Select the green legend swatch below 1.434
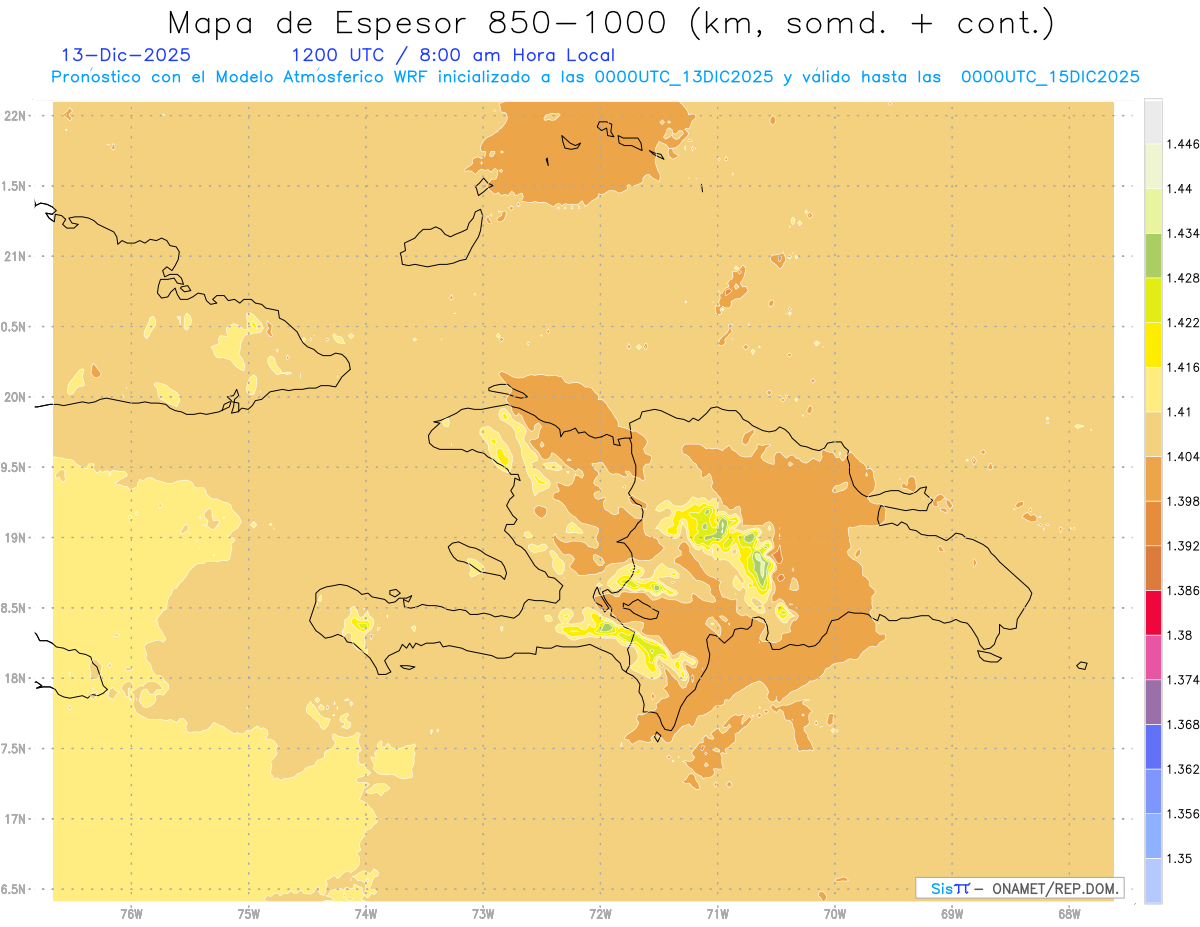1200x927 pixels. click(1153, 255)
